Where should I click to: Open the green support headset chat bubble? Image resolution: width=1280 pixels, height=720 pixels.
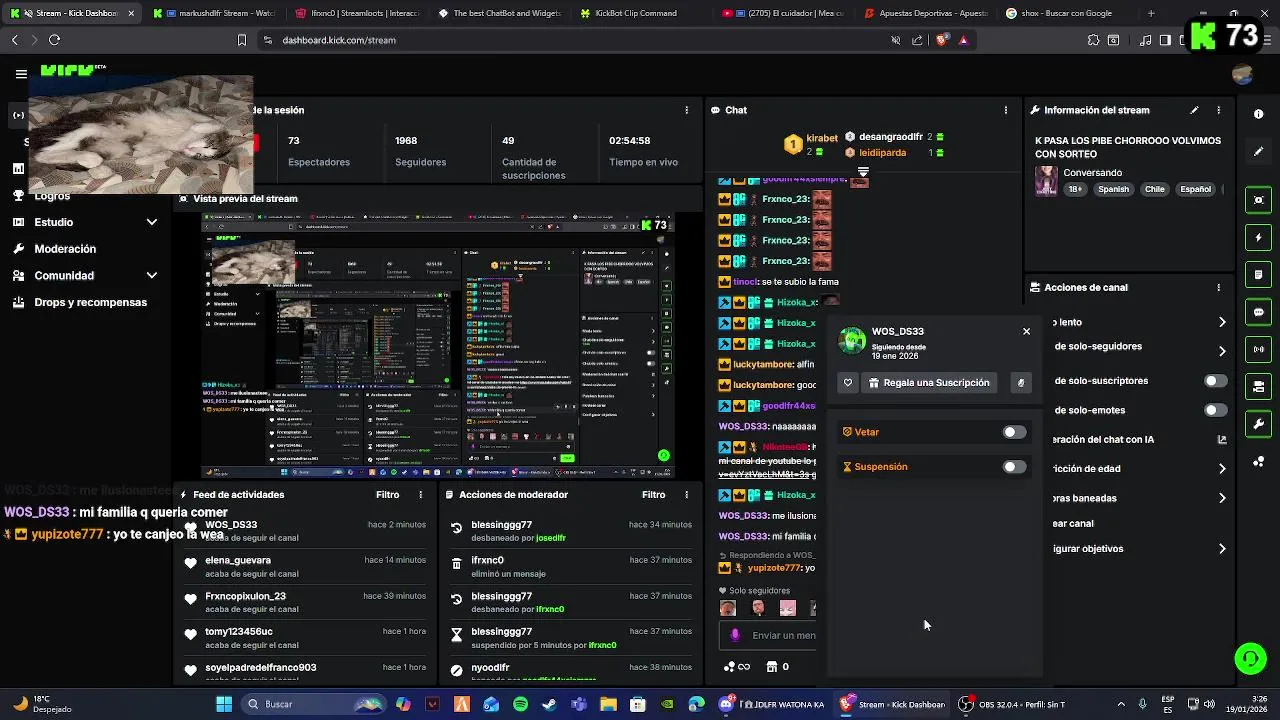[x=1250, y=658]
